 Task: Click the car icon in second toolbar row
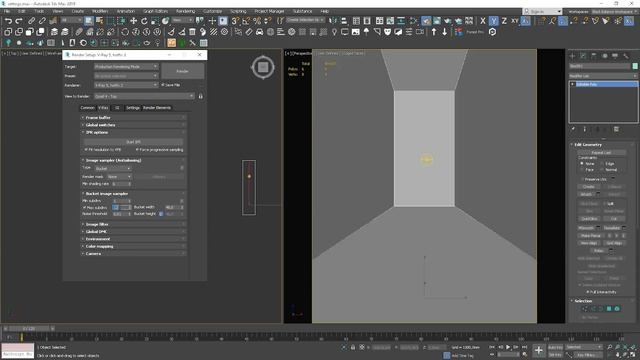click(x=260, y=32)
